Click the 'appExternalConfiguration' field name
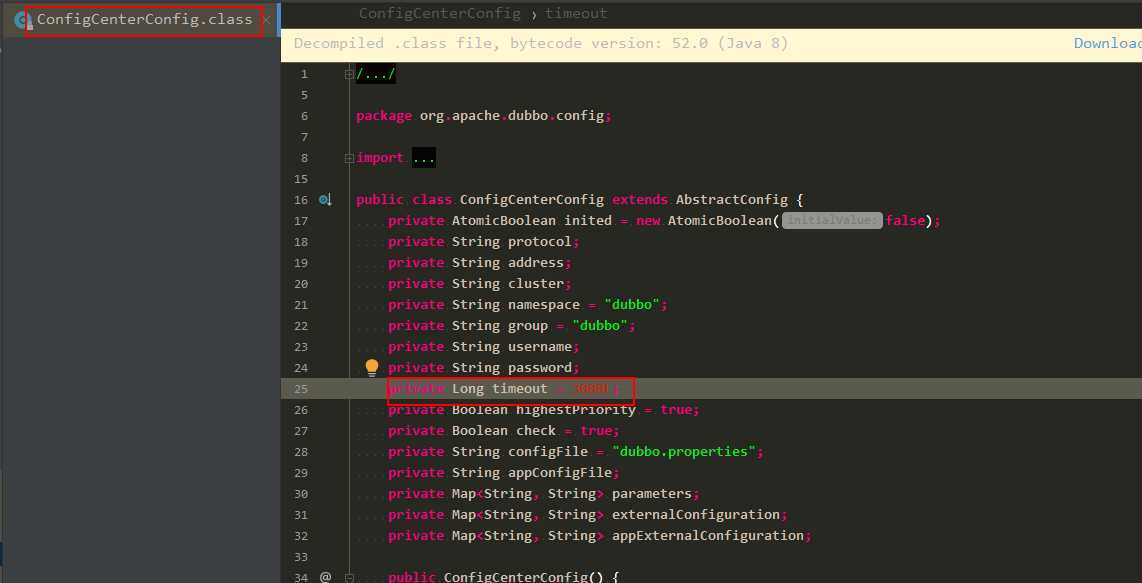Screen dimensions: 1142x583 [708, 536]
